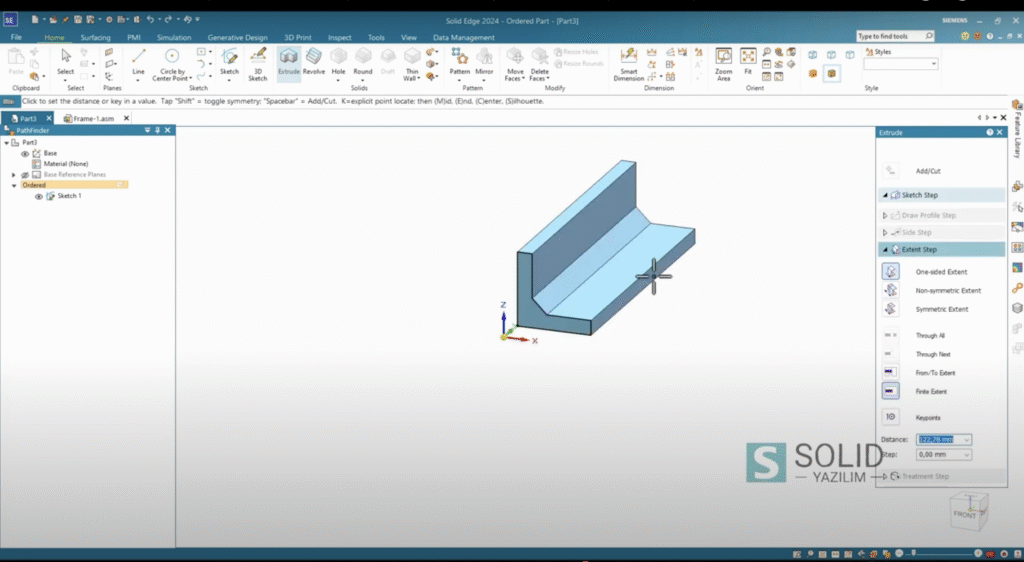
Task: Toggle visibility eye of Sketch 1
Action: (x=39, y=196)
